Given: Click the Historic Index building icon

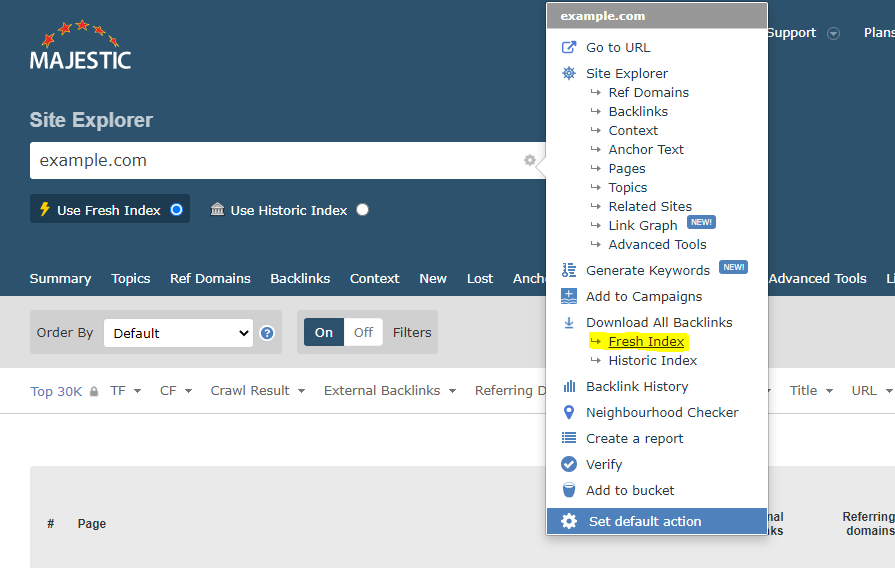Looking at the screenshot, I should pyautogui.click(x=217, y=209).
